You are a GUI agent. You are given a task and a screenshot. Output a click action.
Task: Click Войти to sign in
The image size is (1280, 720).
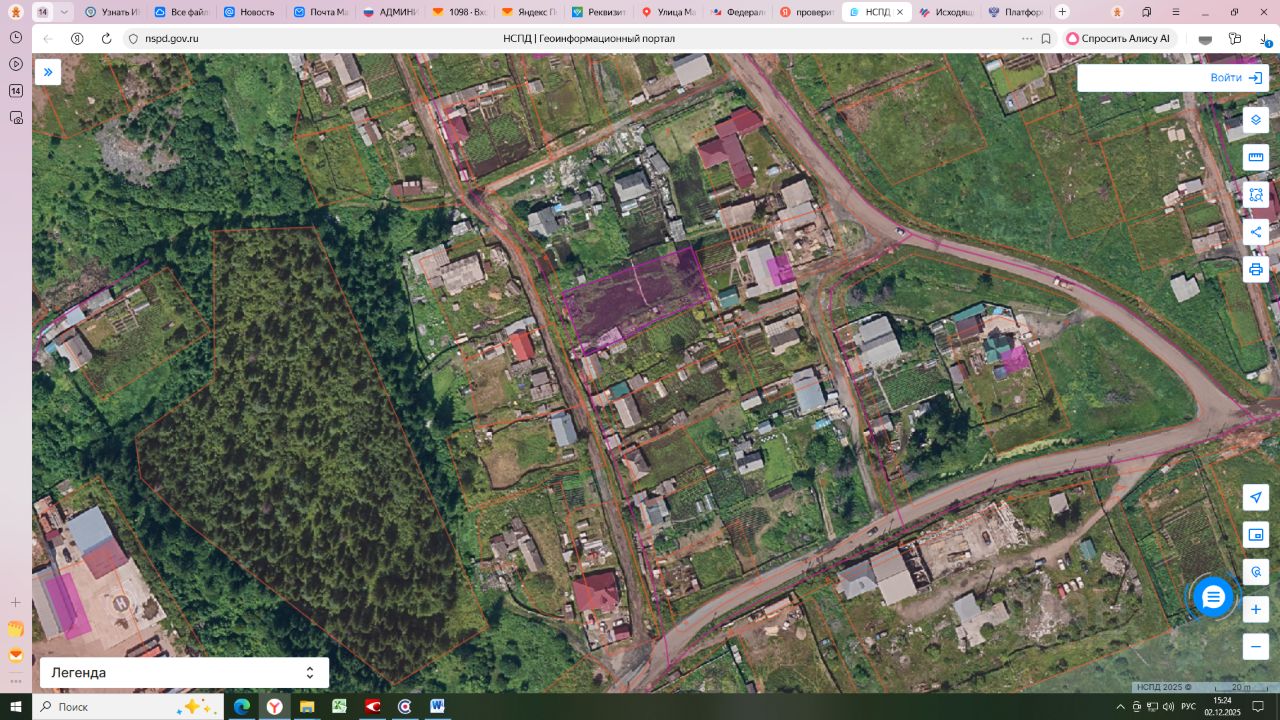pos(1235,78)
